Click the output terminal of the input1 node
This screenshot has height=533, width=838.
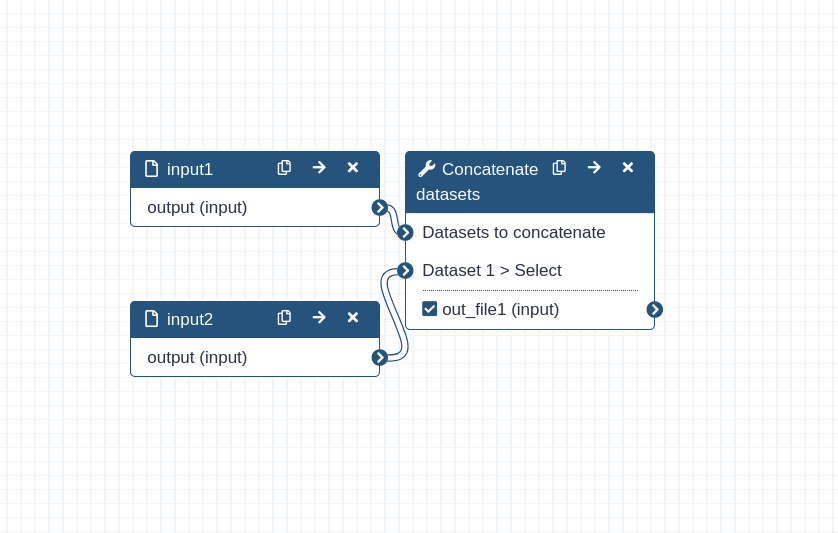tap(379, 207)
